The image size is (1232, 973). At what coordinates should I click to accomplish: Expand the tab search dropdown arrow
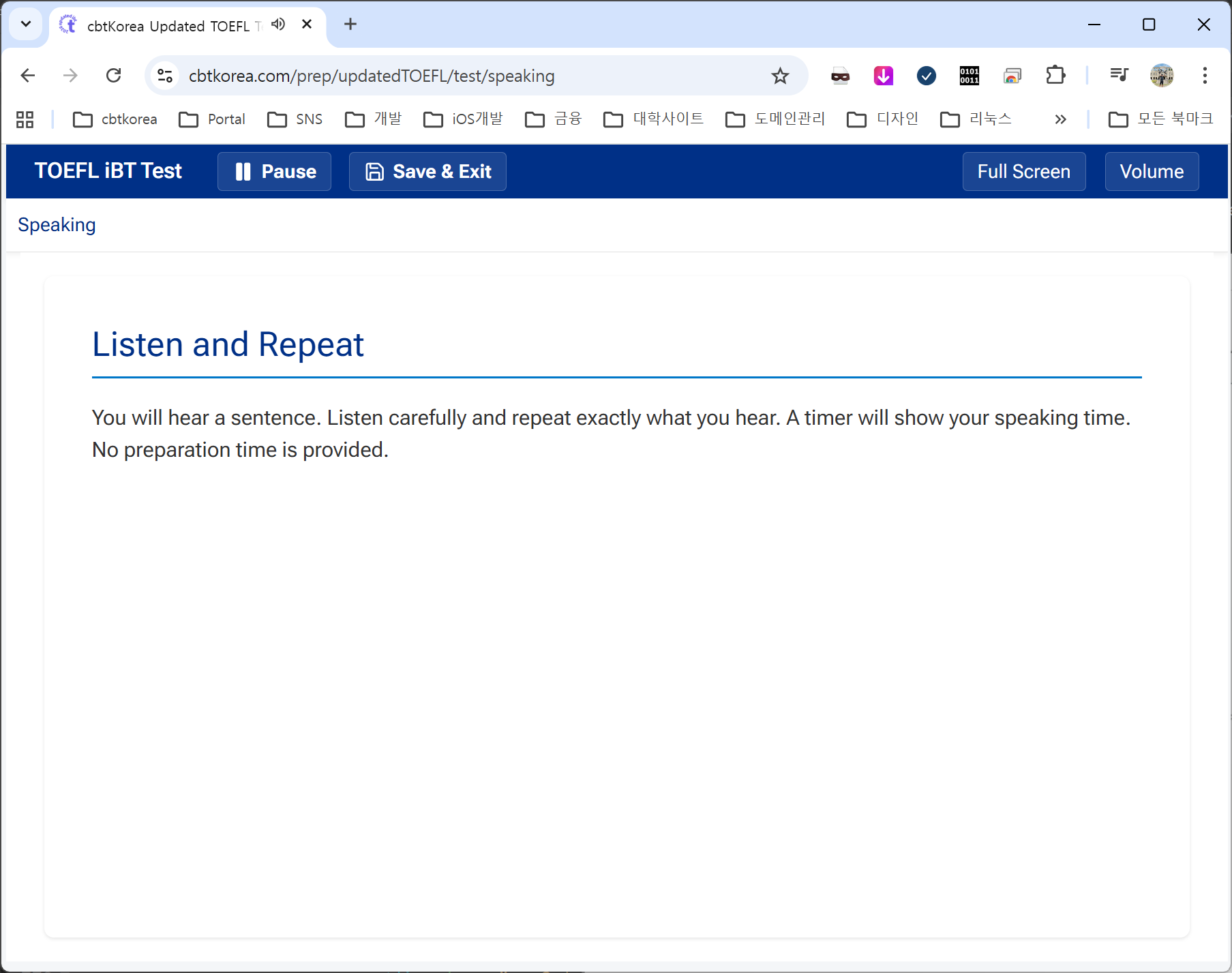pos(26,25)
